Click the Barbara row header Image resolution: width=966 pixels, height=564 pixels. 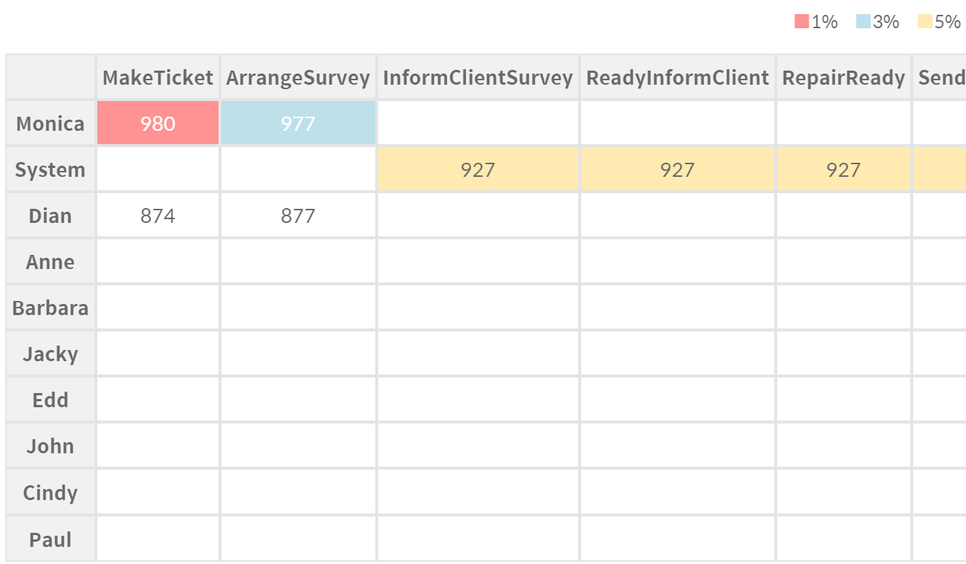click(50, 308)
